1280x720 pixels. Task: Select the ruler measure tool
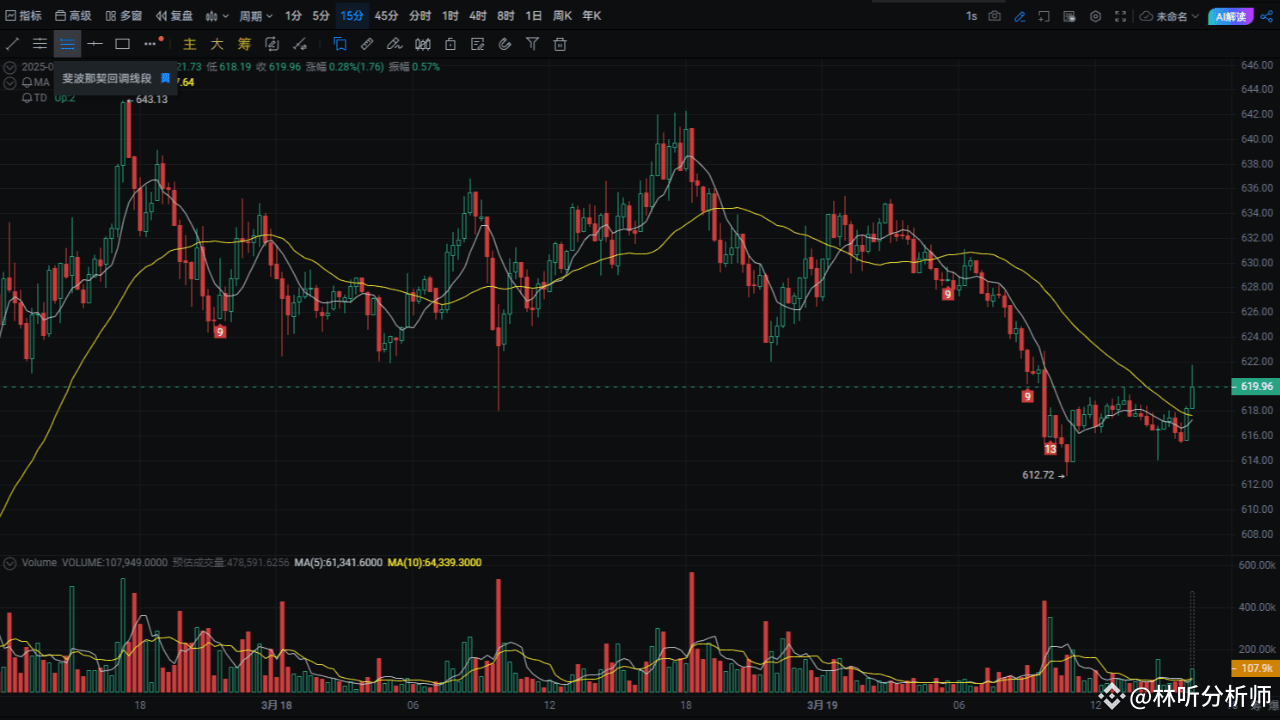(x=366, y=43)
